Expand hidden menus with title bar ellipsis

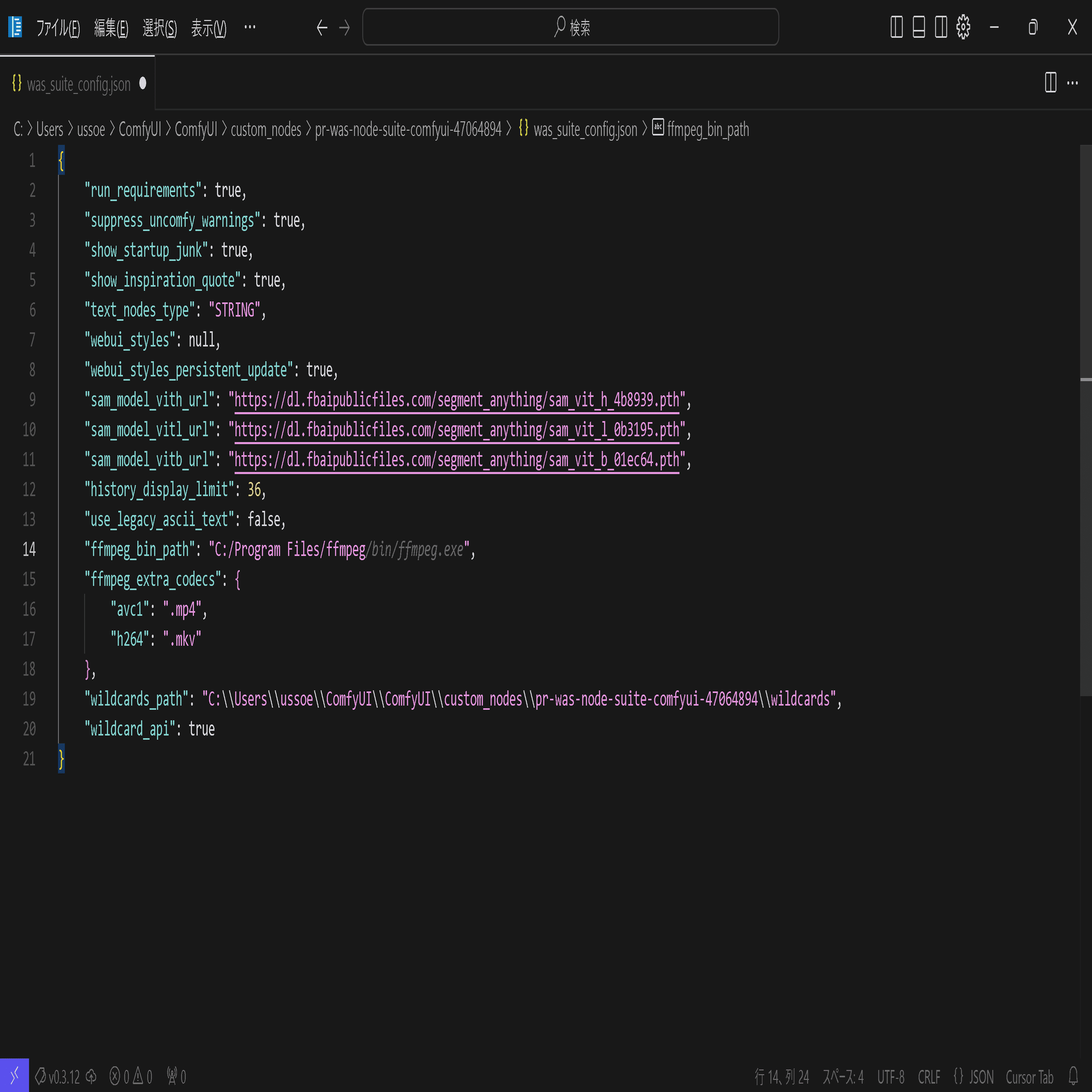[250, 27]
